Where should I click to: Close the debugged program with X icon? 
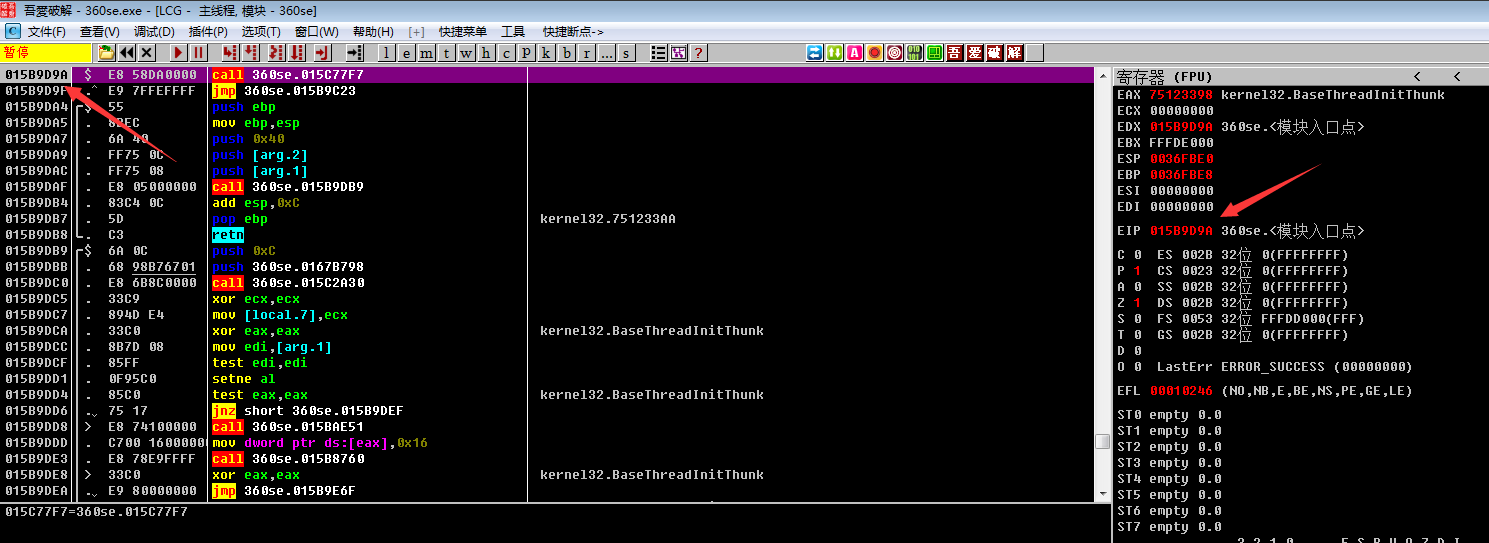(x=147, y=53)
